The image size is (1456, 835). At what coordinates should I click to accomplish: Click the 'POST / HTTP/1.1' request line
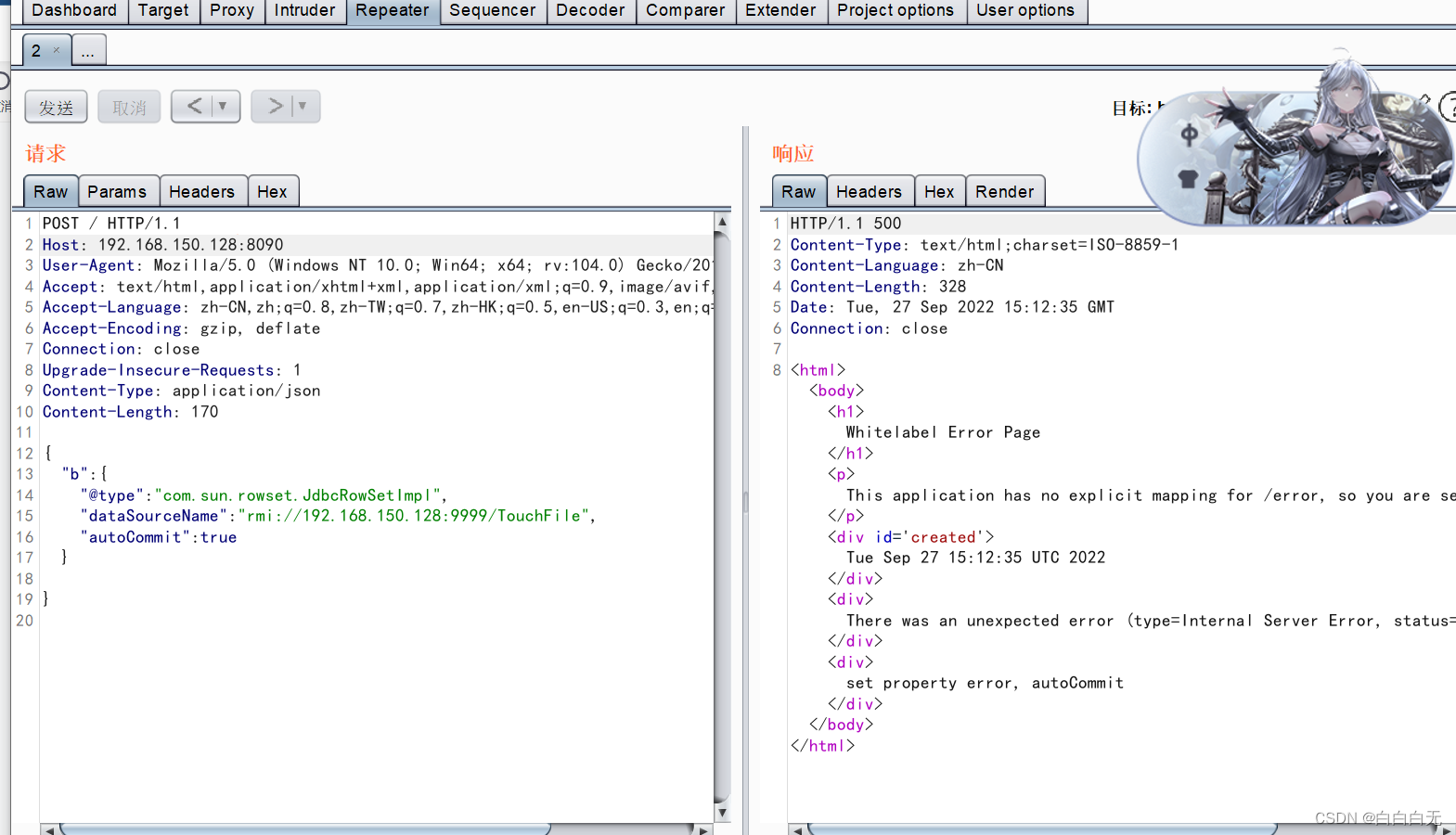point(111,224)
